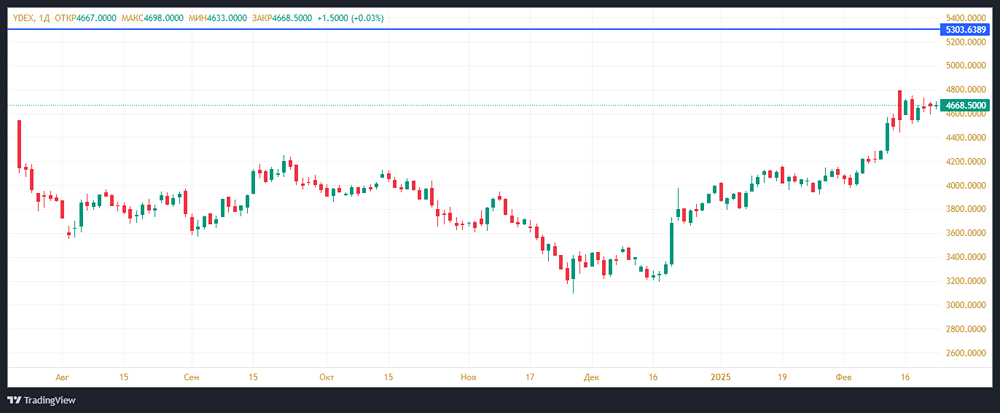1000x413 pixels.
Task: Click the 1Д interval label
Action: coord(44,18)
